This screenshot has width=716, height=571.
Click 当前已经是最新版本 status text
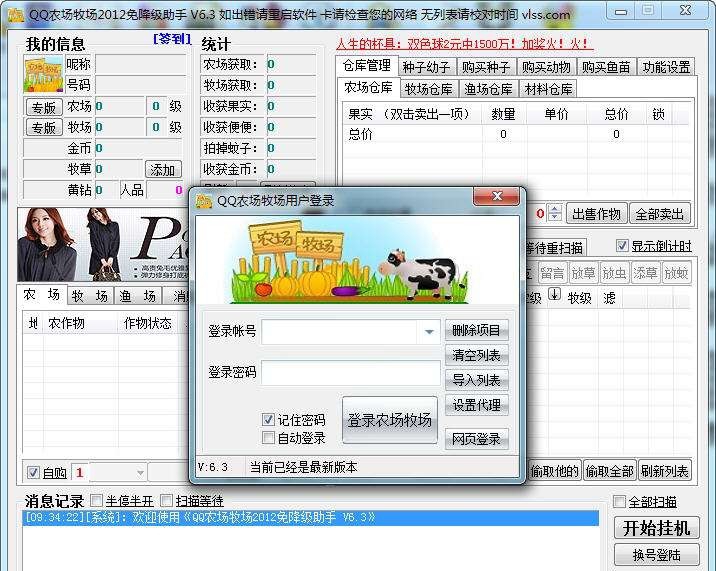pos(303,467)
